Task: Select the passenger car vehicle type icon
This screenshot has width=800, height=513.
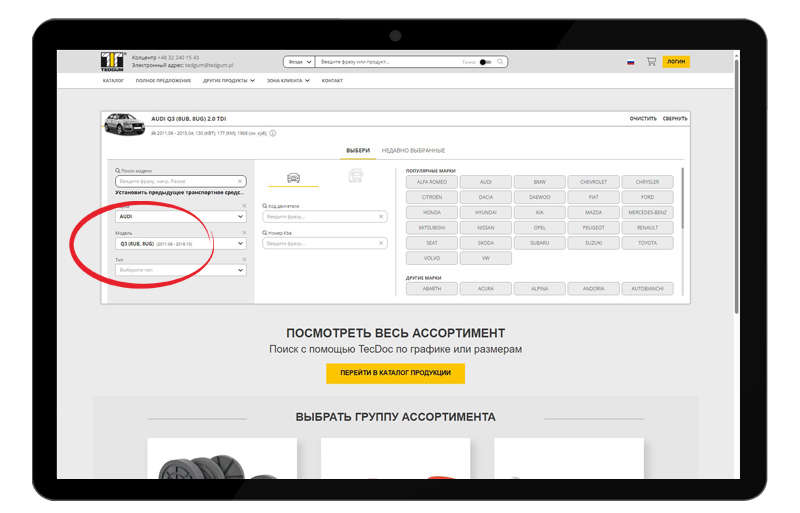Action: tap(293, 178)
